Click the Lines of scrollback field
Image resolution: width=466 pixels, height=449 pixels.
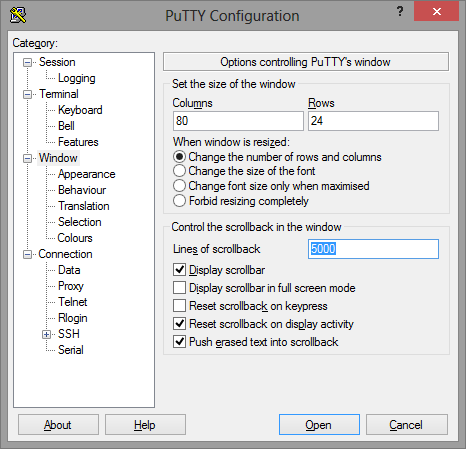[x=373, y=249]
